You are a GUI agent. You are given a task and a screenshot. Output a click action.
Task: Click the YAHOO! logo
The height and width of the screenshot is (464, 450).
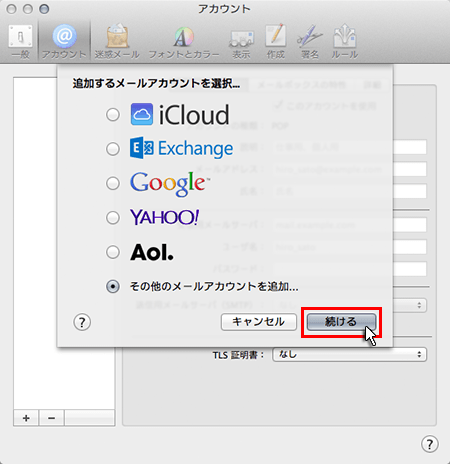(x=165, y=217)
